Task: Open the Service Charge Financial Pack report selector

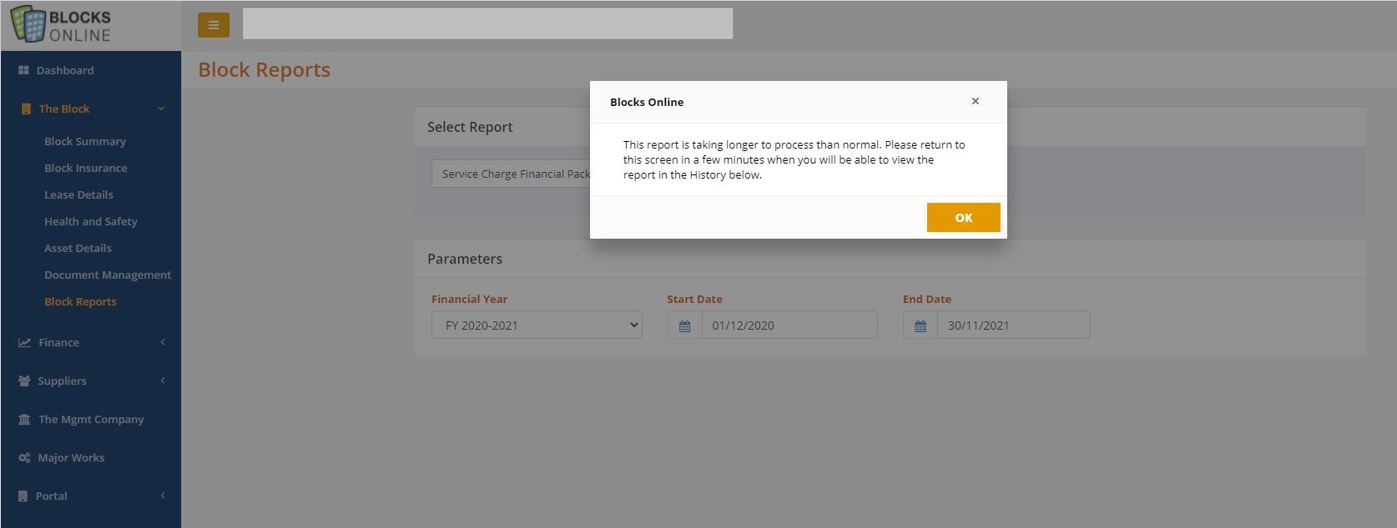Action: [512, 174]
